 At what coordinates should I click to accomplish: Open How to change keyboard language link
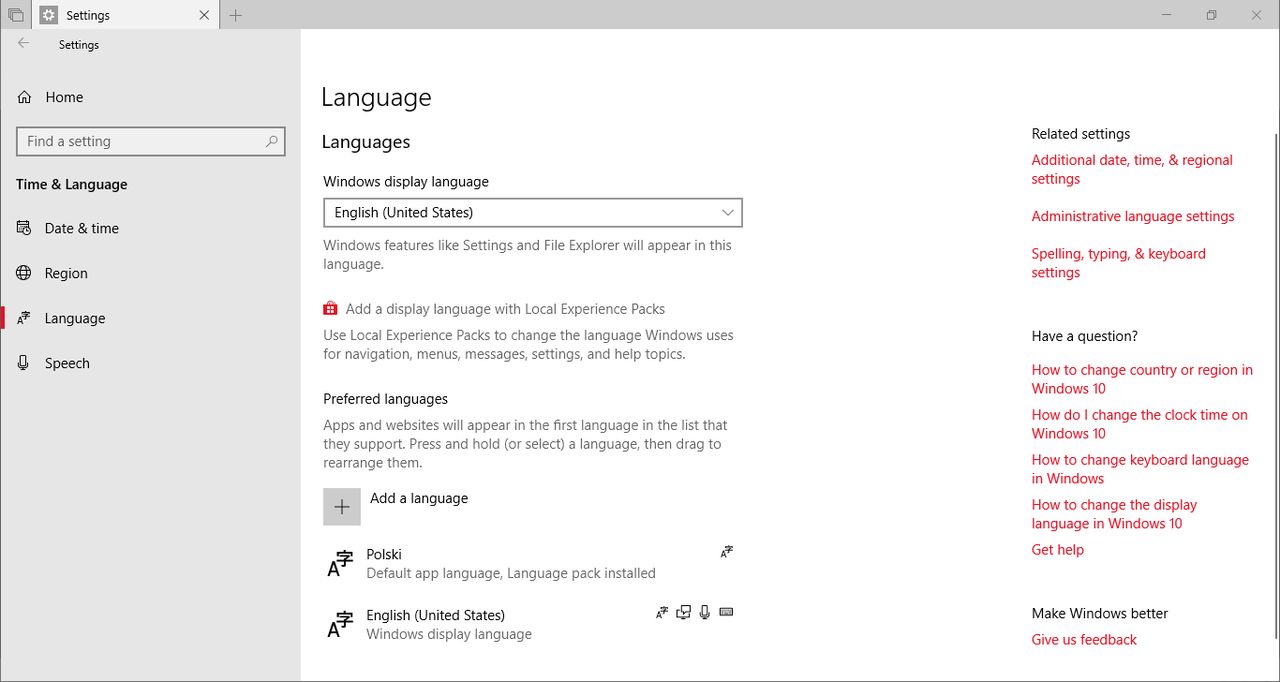coord(1140,469)
